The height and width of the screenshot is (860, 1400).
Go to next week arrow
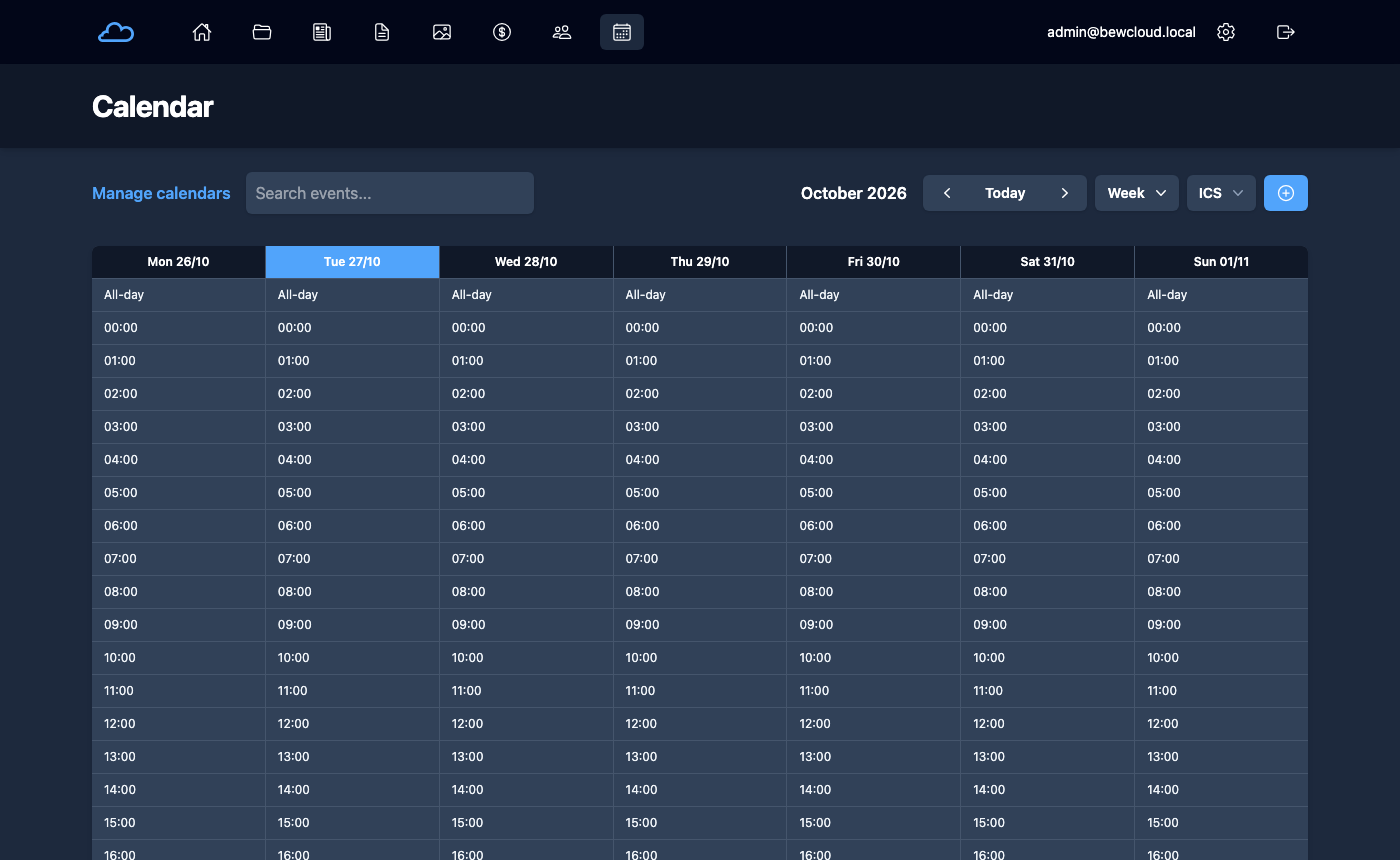[x=1065, y=193]
